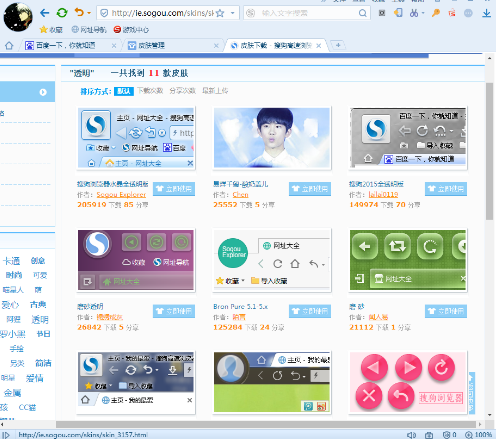Image resolution: width=496 pixels, height=439 pixels.
Task: Click the home icon beside the tabs
Action: [x=9, y=45]
